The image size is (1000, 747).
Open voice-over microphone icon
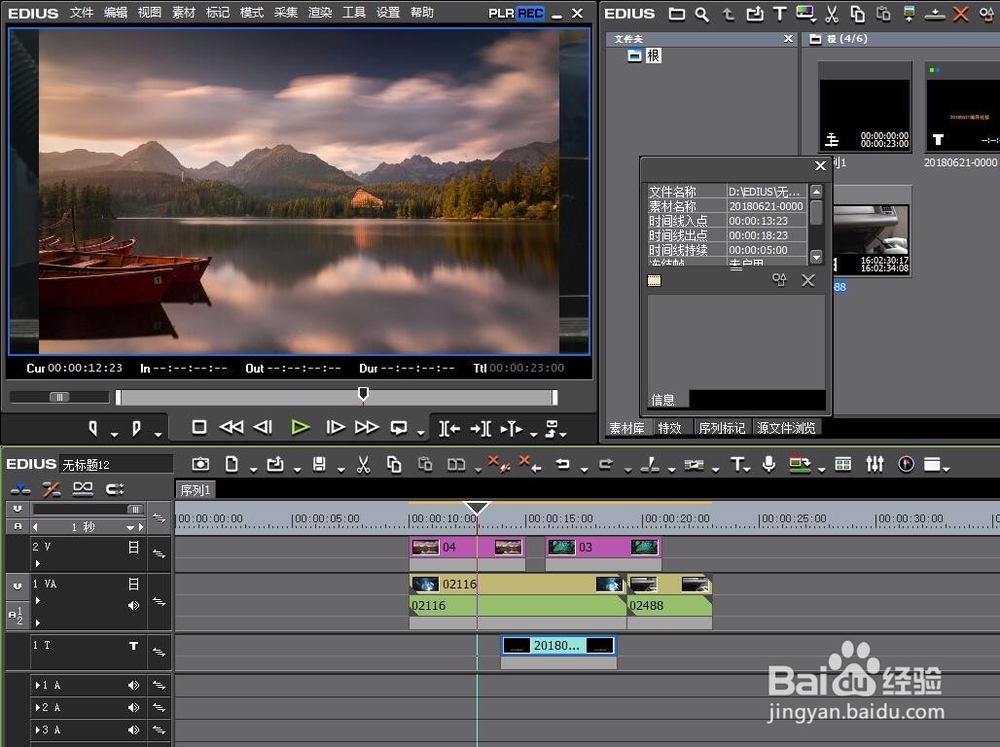(x=769, y=464)
